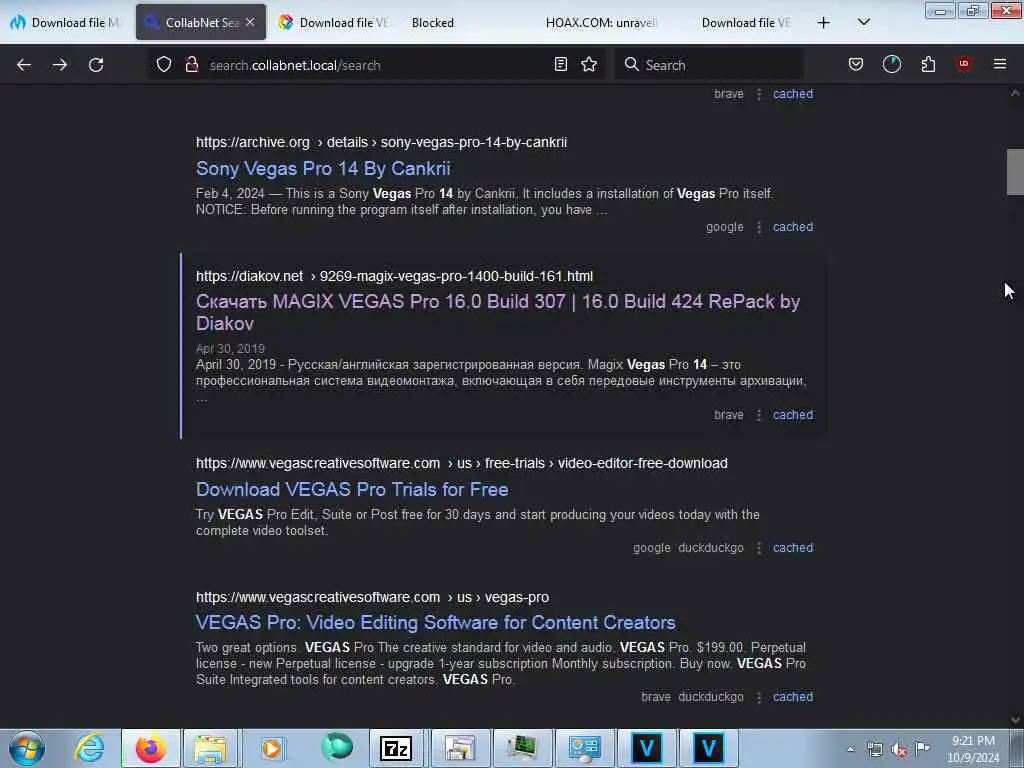
Task: Click the browser Search box
Action: [x=709, y=65]
